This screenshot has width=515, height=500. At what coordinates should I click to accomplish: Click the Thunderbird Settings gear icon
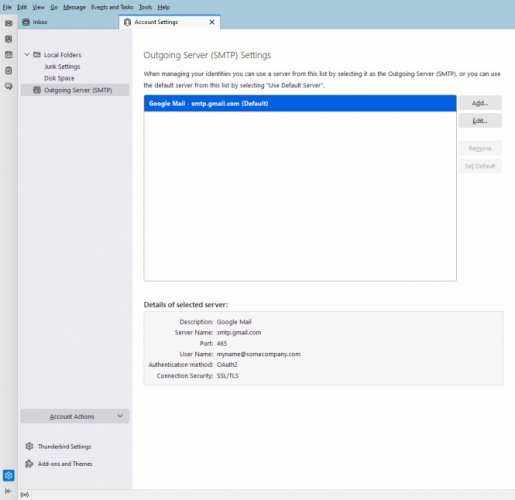click(x=29, y=446)
